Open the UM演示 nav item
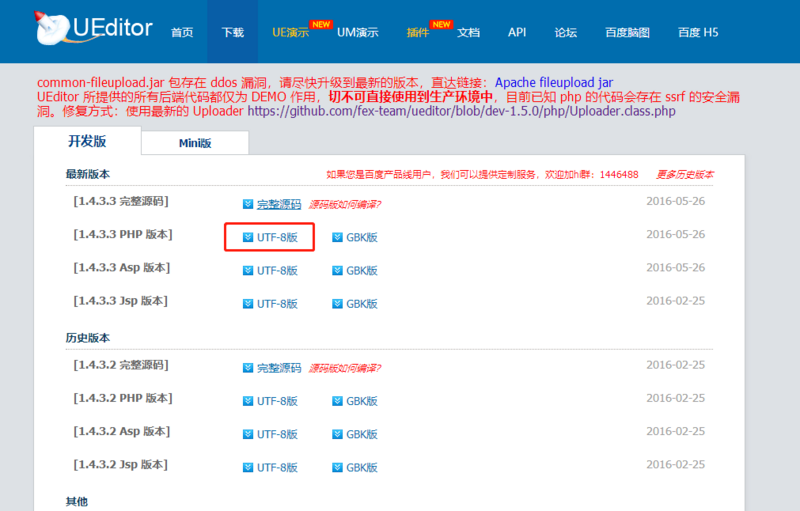 pos(358,33)
